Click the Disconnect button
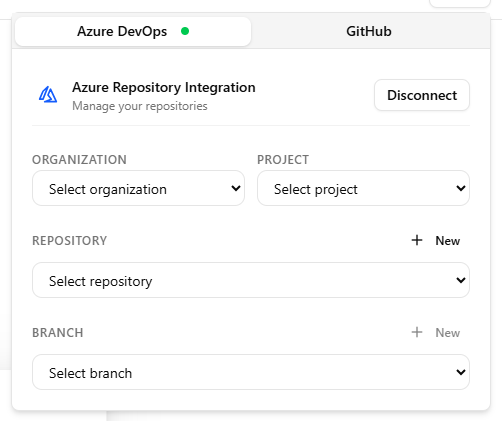This screenshot has height=421, width=502. 422,95
